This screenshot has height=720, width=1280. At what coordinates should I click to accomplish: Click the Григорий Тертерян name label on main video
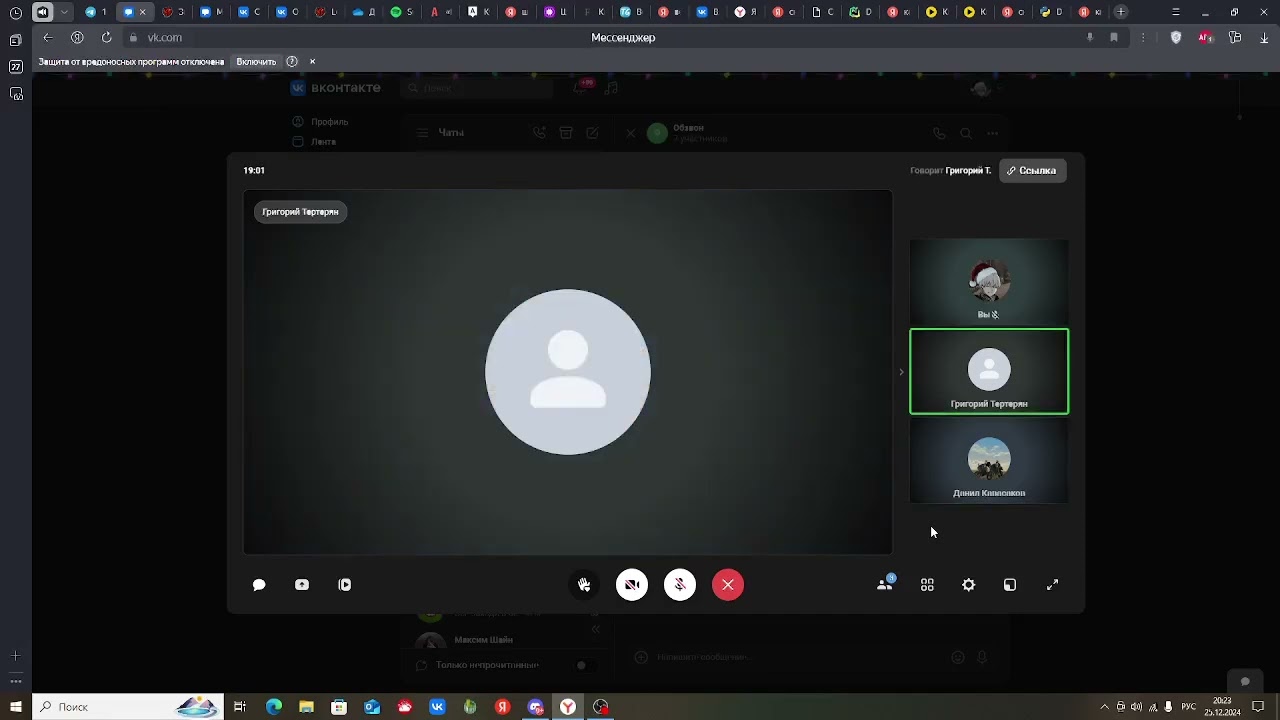pos(300,212)
